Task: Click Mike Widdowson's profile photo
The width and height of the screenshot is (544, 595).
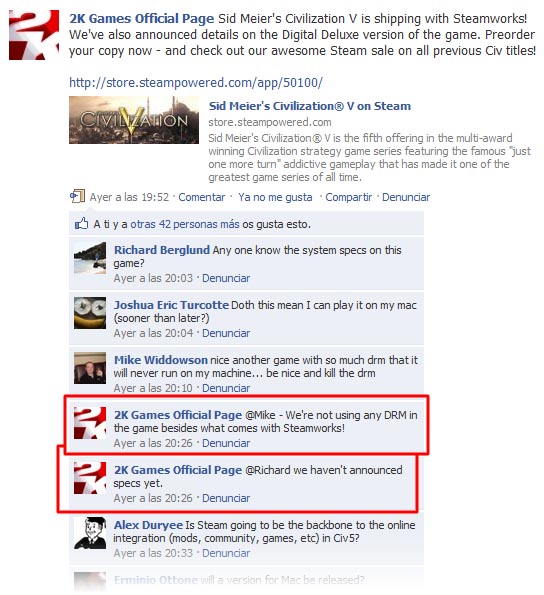Action: (x=90, y=368)
